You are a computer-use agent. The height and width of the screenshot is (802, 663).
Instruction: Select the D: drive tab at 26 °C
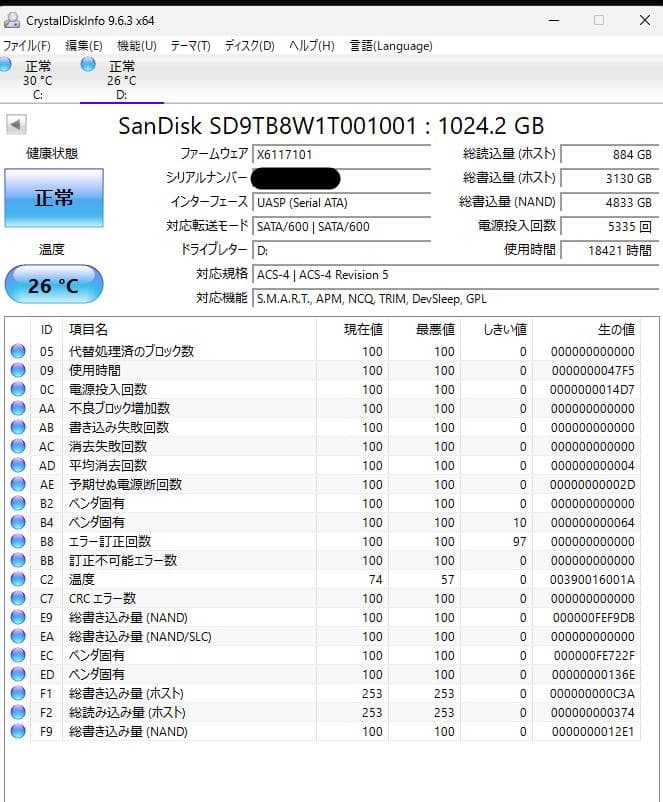[x=122, y=79]
